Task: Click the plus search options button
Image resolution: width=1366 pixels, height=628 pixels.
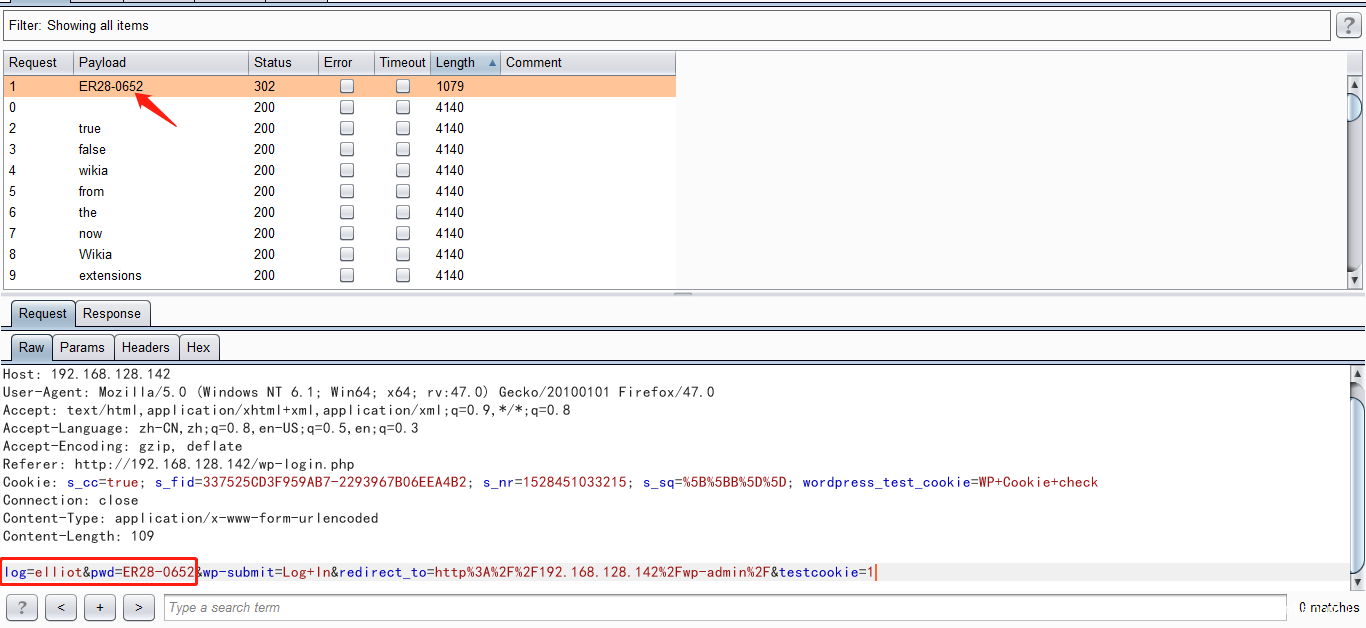Action: (x=100, y=607)
